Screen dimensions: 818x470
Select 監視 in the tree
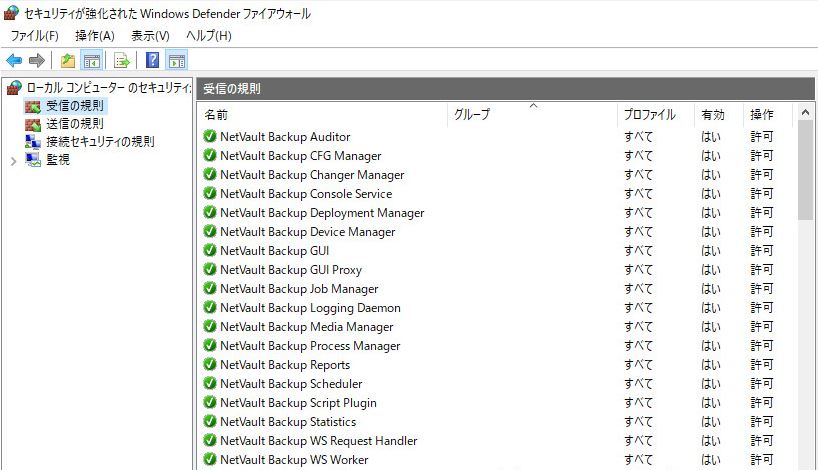(x=58, y=159)
